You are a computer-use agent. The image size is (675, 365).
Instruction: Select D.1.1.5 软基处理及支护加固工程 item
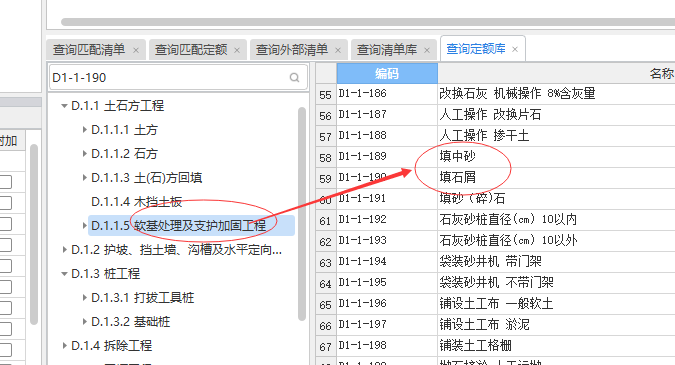(x=192, y=226)
